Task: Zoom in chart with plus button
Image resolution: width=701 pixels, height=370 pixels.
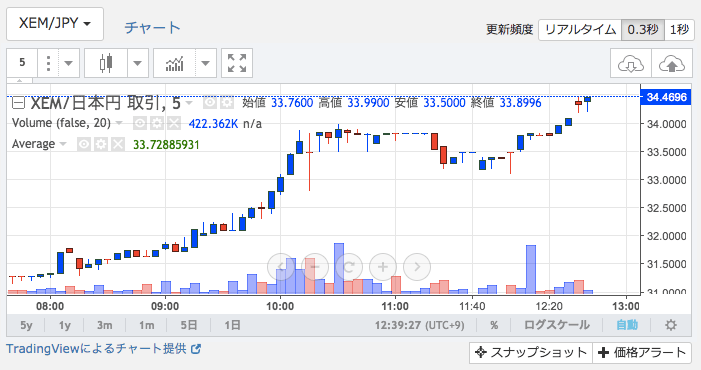Action: pyautogui.click(x=383, y=267)
